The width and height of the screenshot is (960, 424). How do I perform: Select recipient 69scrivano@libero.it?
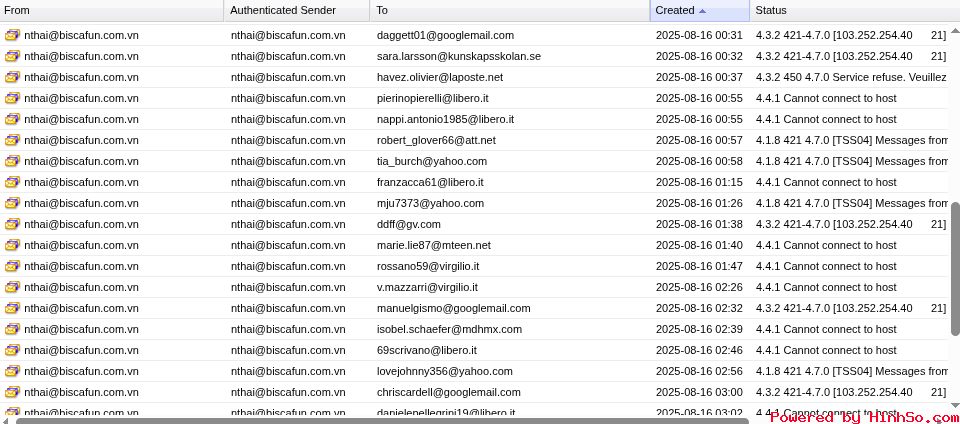coord(427,351)
